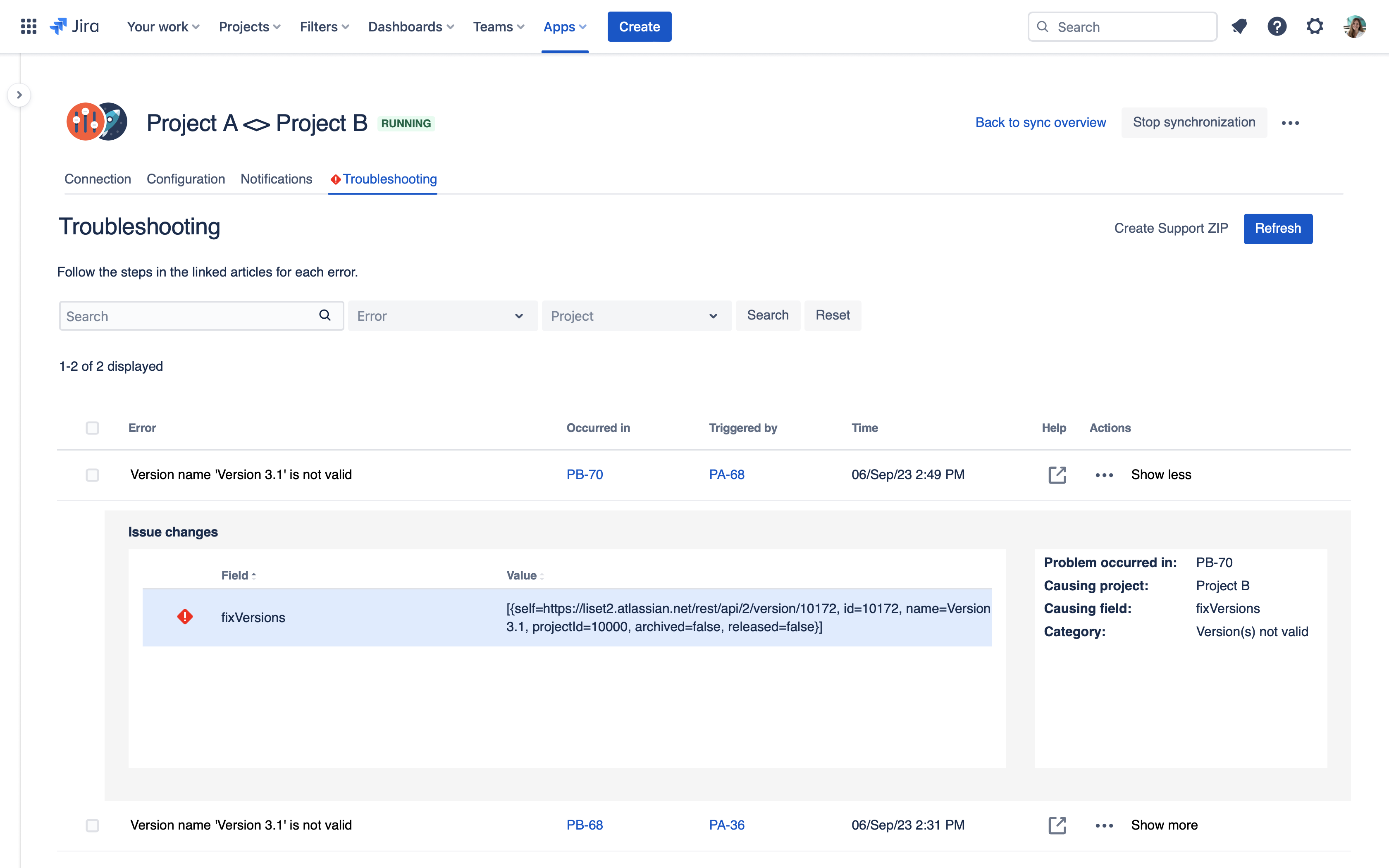Open the settings gear icon

[x=1315, y=26]
